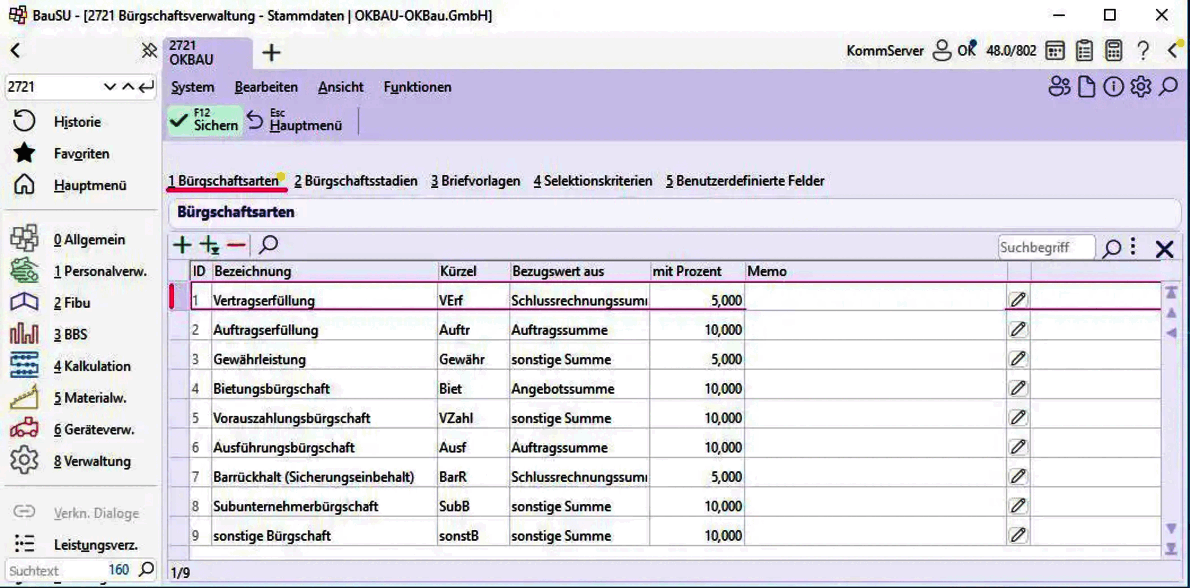Open the calculator icon in top bar
This screenshot has height=588, width=1190.
[x=1113, y=51]
